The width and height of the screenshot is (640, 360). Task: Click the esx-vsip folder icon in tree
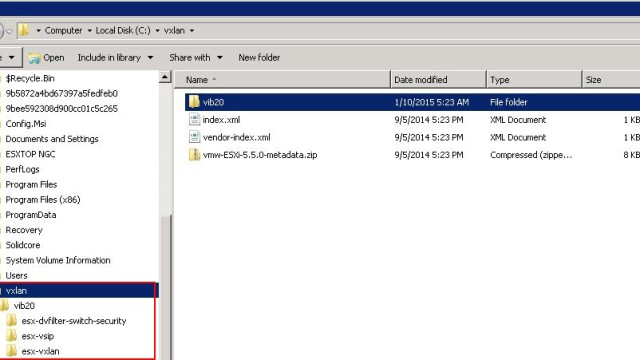click(x=12, y=336)
